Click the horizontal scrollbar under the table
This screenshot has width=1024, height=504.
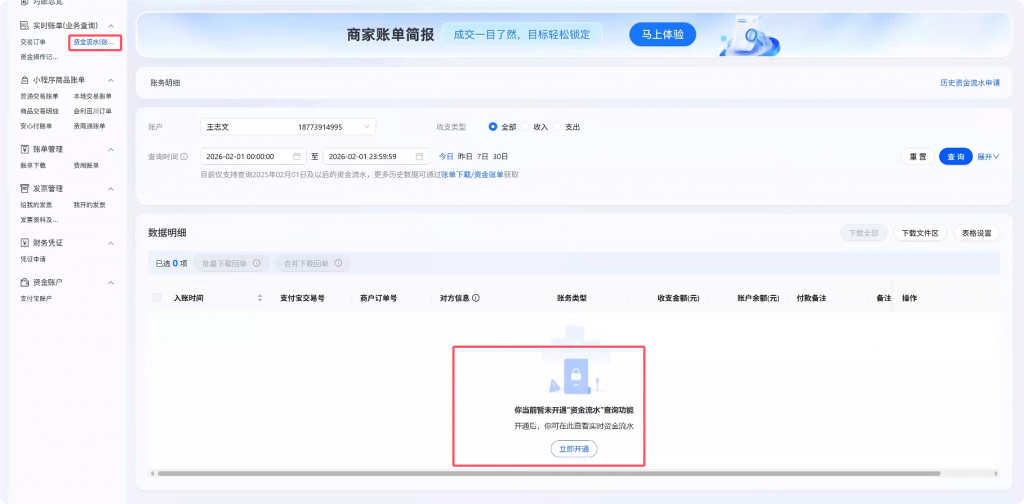(x=500, y=473)
